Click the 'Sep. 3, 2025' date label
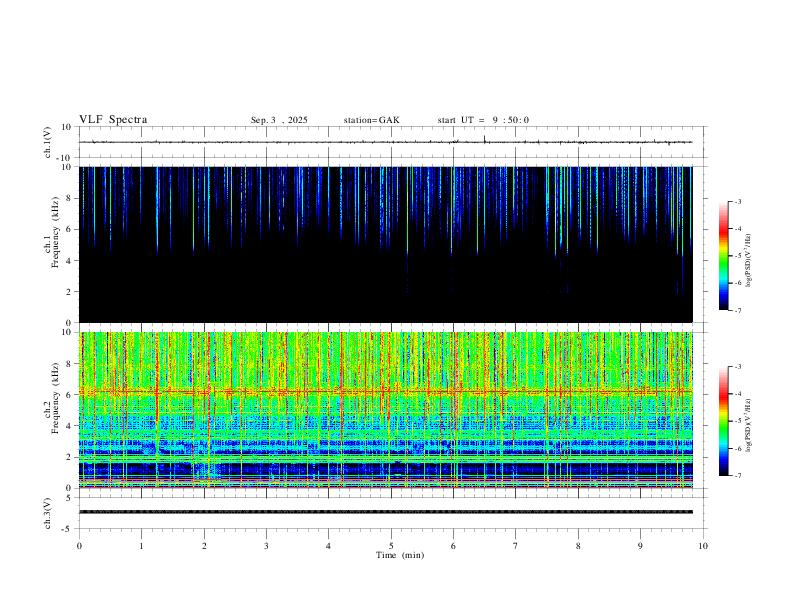The width and height of the screenshot is (792, 612). [x=279, y=120]
